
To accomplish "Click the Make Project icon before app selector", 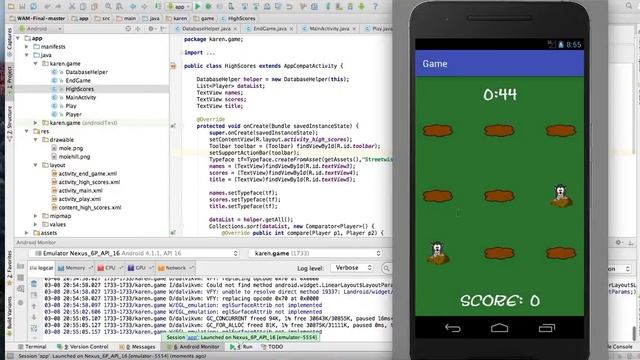I will point(158,6).
